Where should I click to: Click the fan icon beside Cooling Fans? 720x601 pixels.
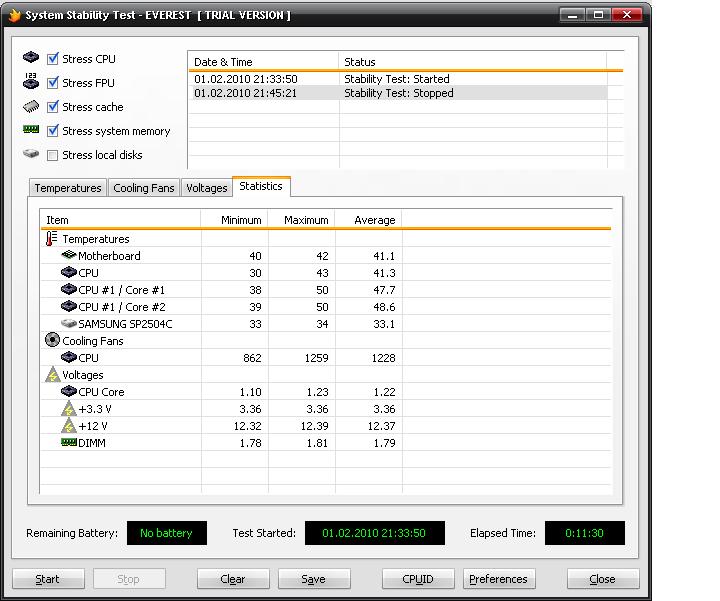(x=52, y=341)
